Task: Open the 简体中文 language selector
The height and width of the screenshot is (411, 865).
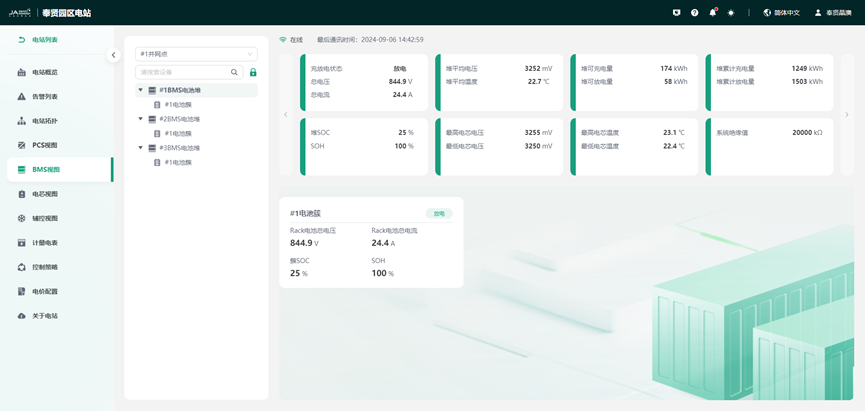Action: coord(781,13)
